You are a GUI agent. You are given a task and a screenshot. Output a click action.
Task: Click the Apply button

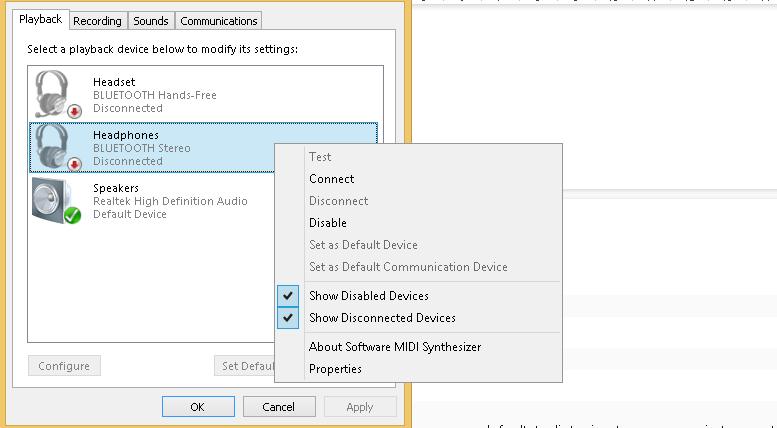(x=360, y=407)
